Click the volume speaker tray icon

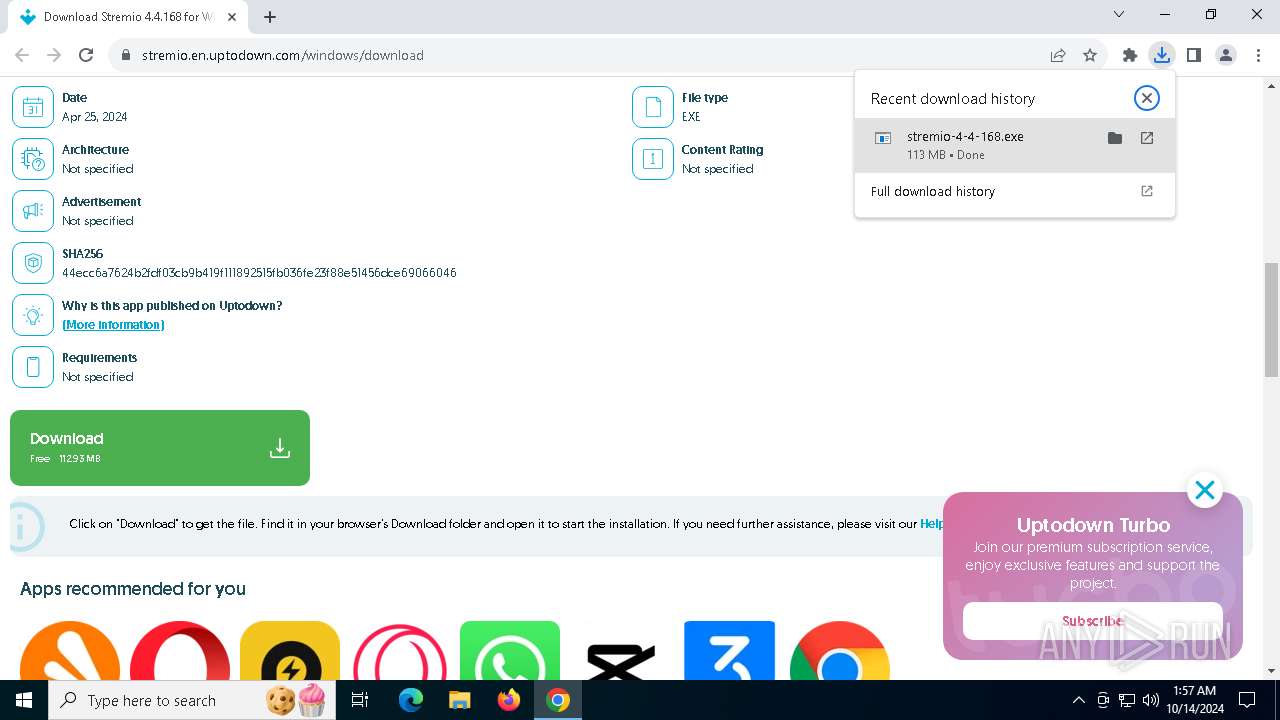[1150, 700]
